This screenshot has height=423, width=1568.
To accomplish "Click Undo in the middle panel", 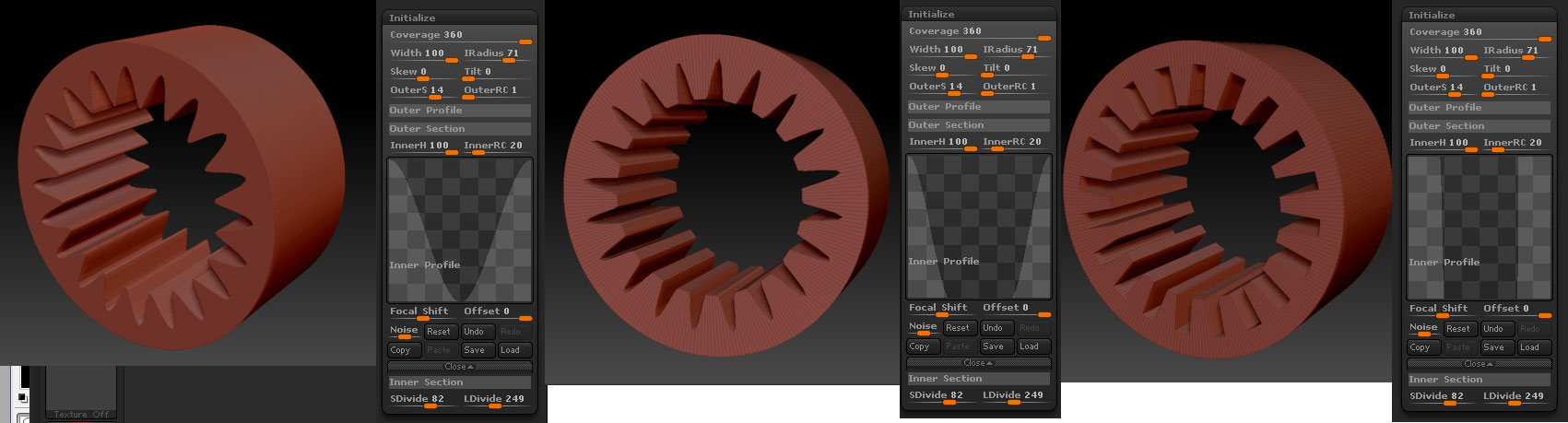I will click(x=993, y=328).
